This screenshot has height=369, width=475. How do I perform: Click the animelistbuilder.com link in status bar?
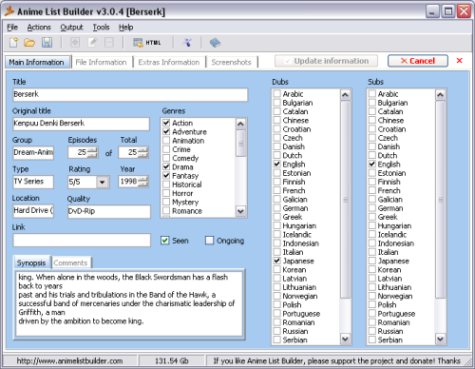pos(70,361)
